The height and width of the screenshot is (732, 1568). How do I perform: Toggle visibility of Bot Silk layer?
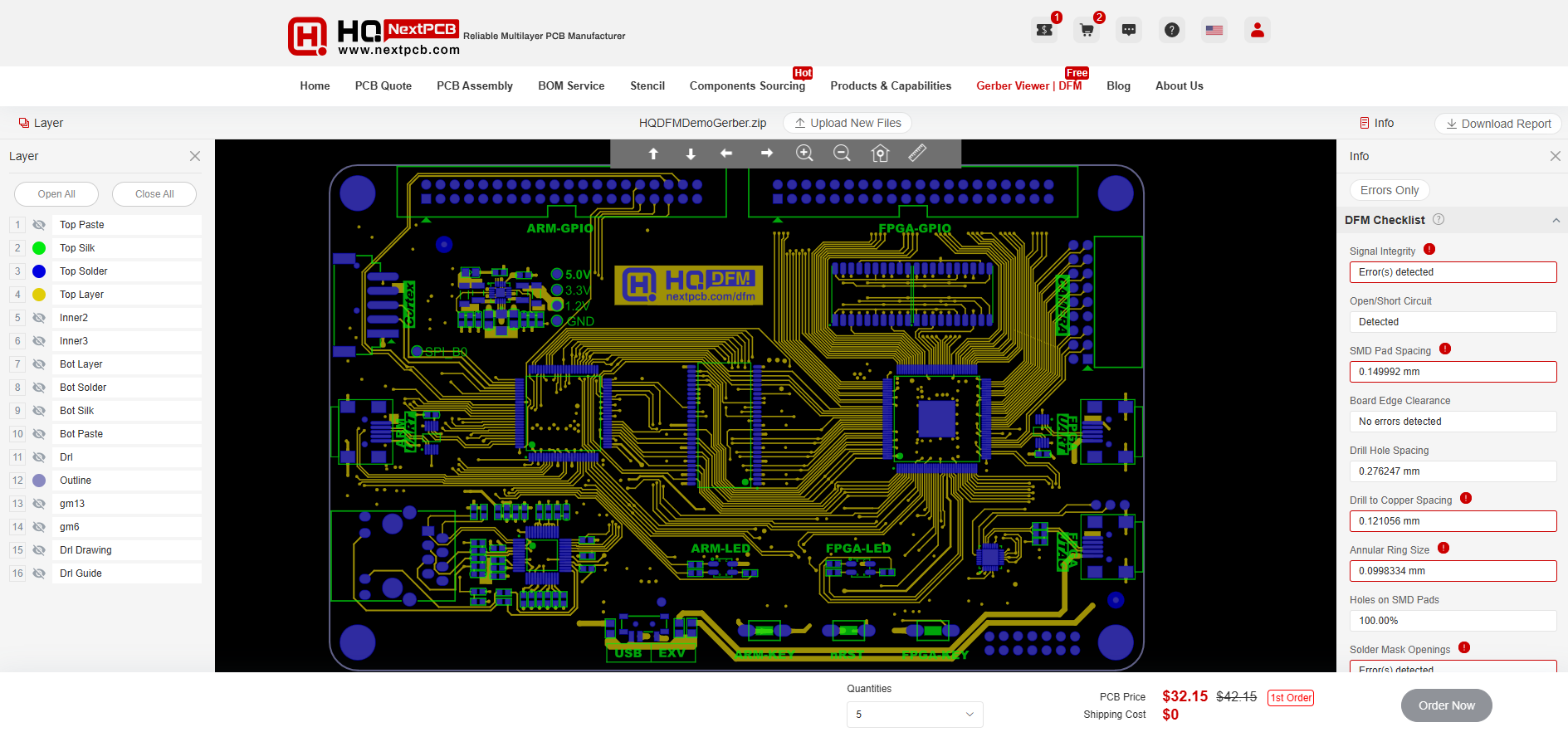click(39, 411)
